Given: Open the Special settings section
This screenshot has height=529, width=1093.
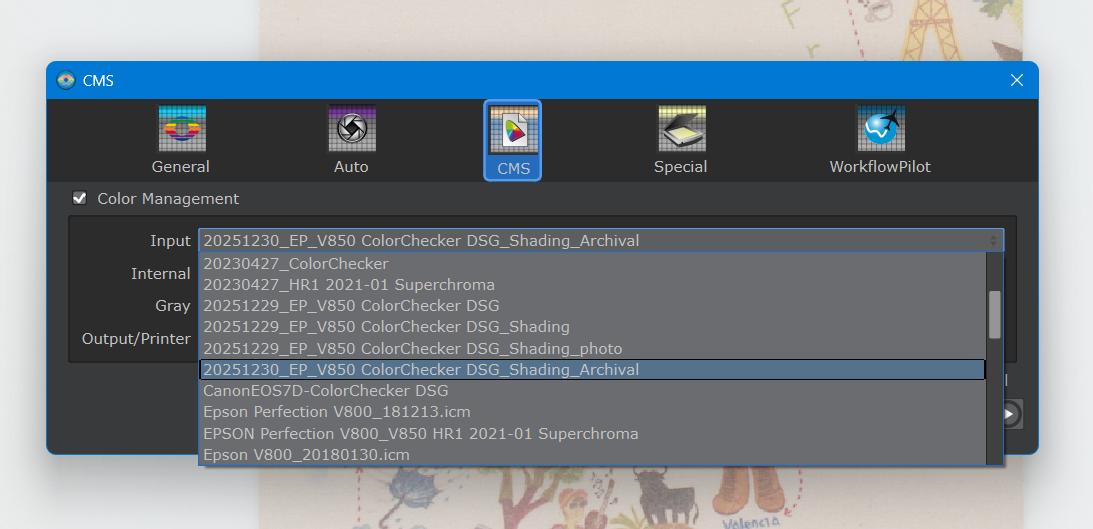Looking at the screenshot, I should (680, 139).
